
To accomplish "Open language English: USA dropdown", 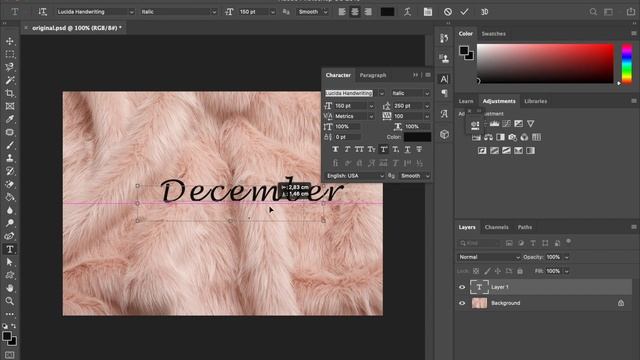I will (355, 176).
